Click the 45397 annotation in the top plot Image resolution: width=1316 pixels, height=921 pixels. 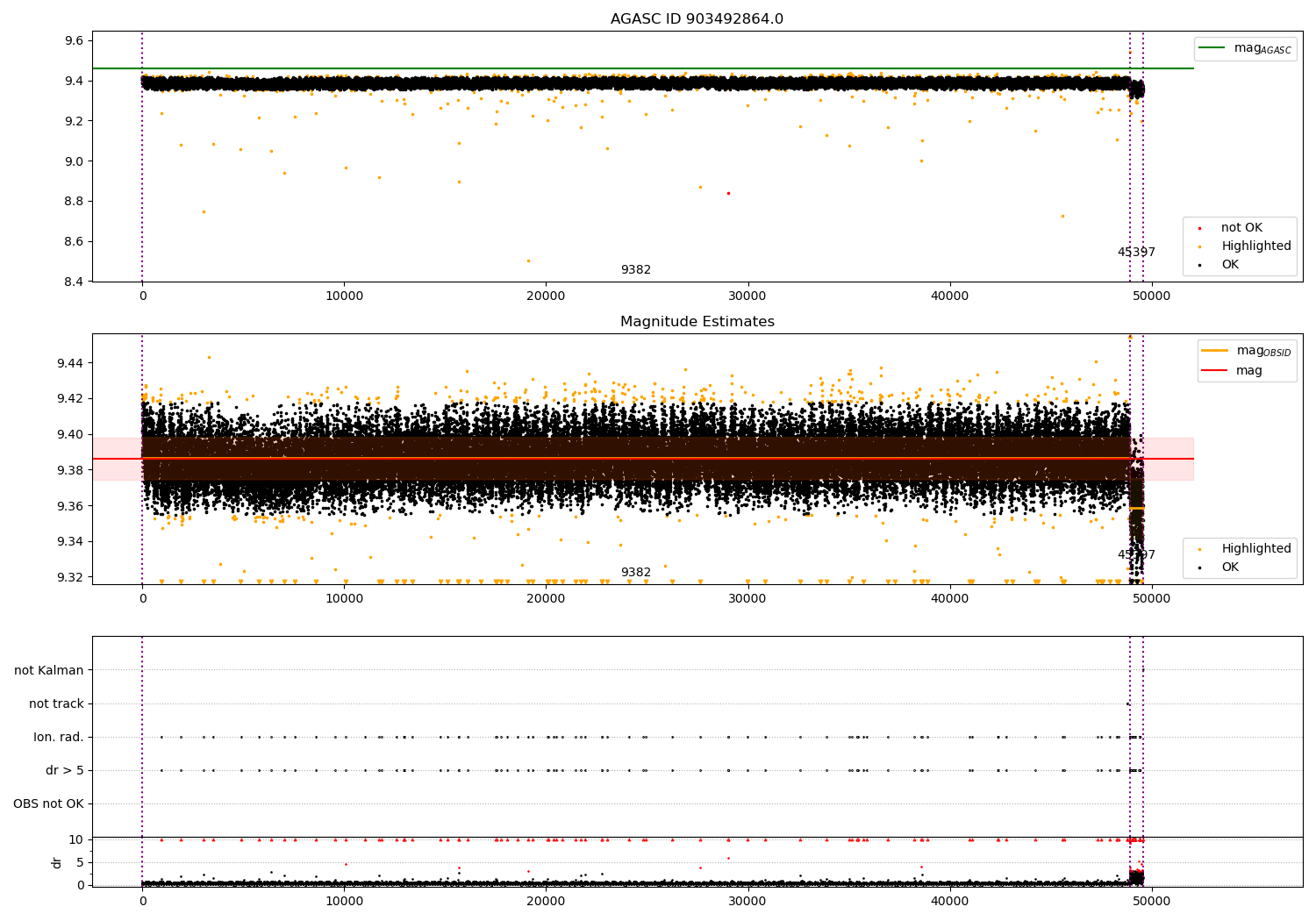[1136, 253]
